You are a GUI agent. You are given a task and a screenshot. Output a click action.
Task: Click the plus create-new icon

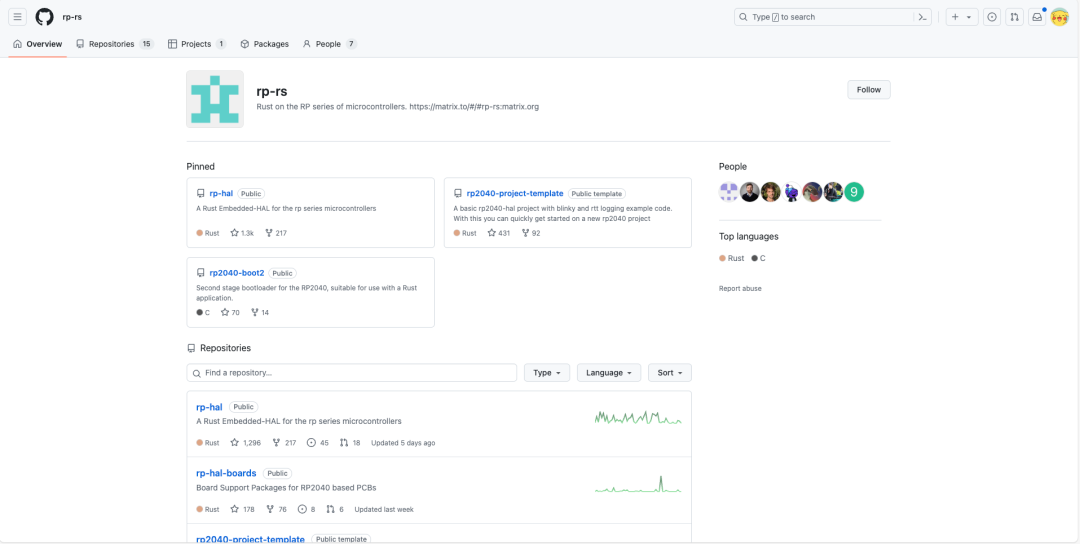click(955, 17)
